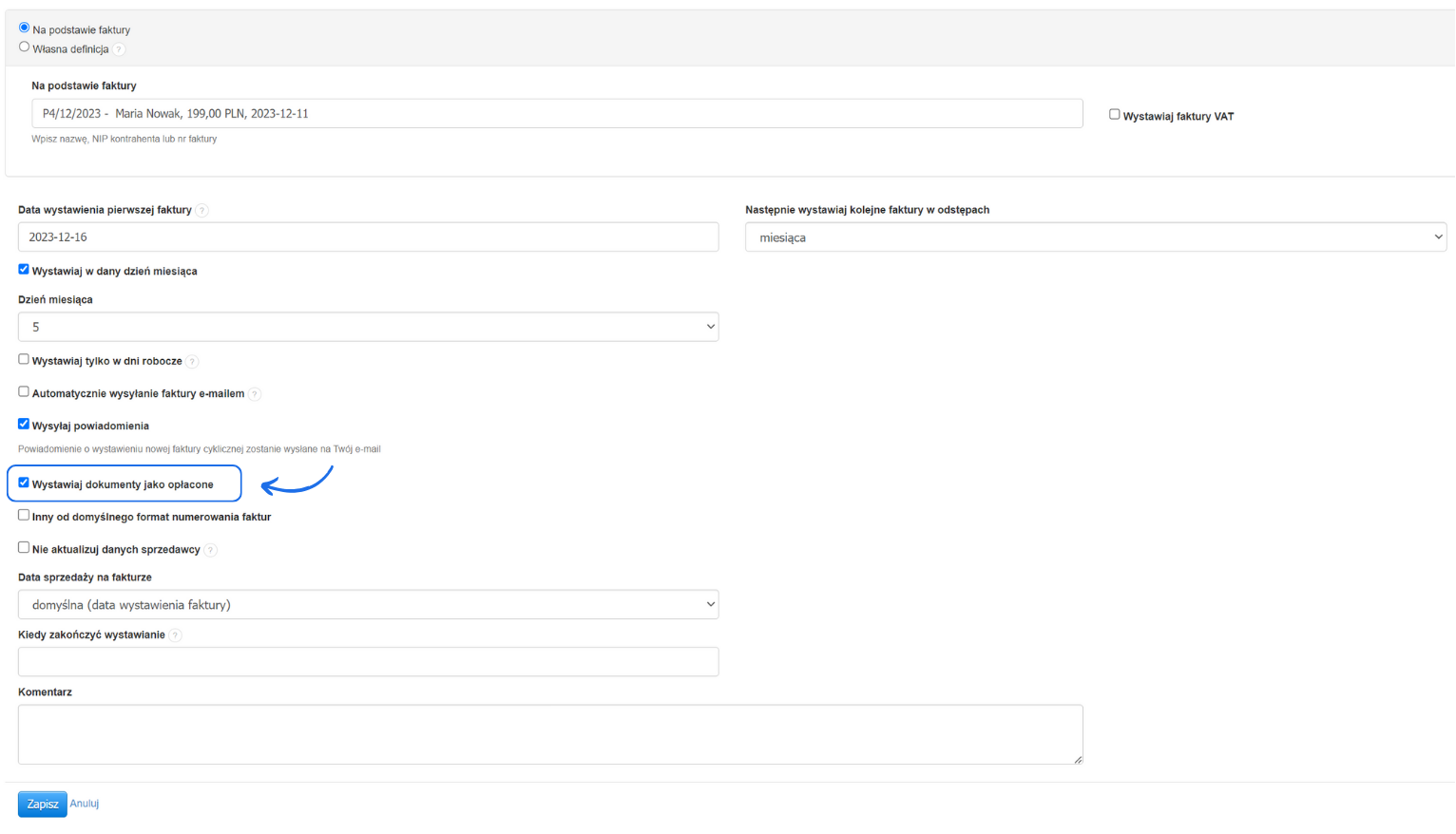The image size is (1456, 834).
Task: Click the Komentarz textarea resize handle
Action: [1078, 759]
